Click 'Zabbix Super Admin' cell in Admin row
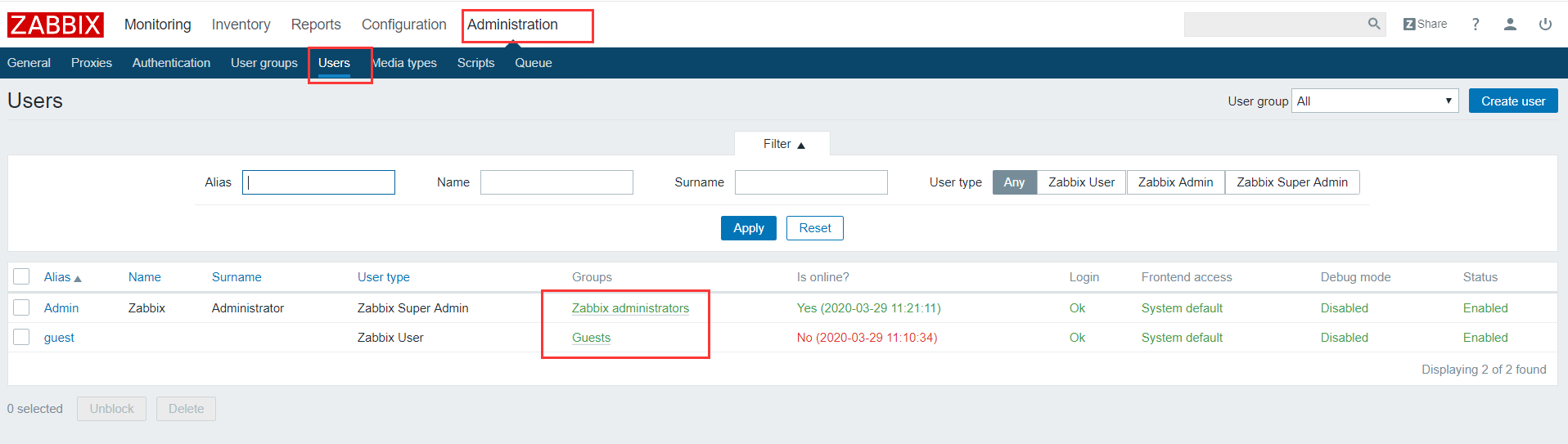 413,308
